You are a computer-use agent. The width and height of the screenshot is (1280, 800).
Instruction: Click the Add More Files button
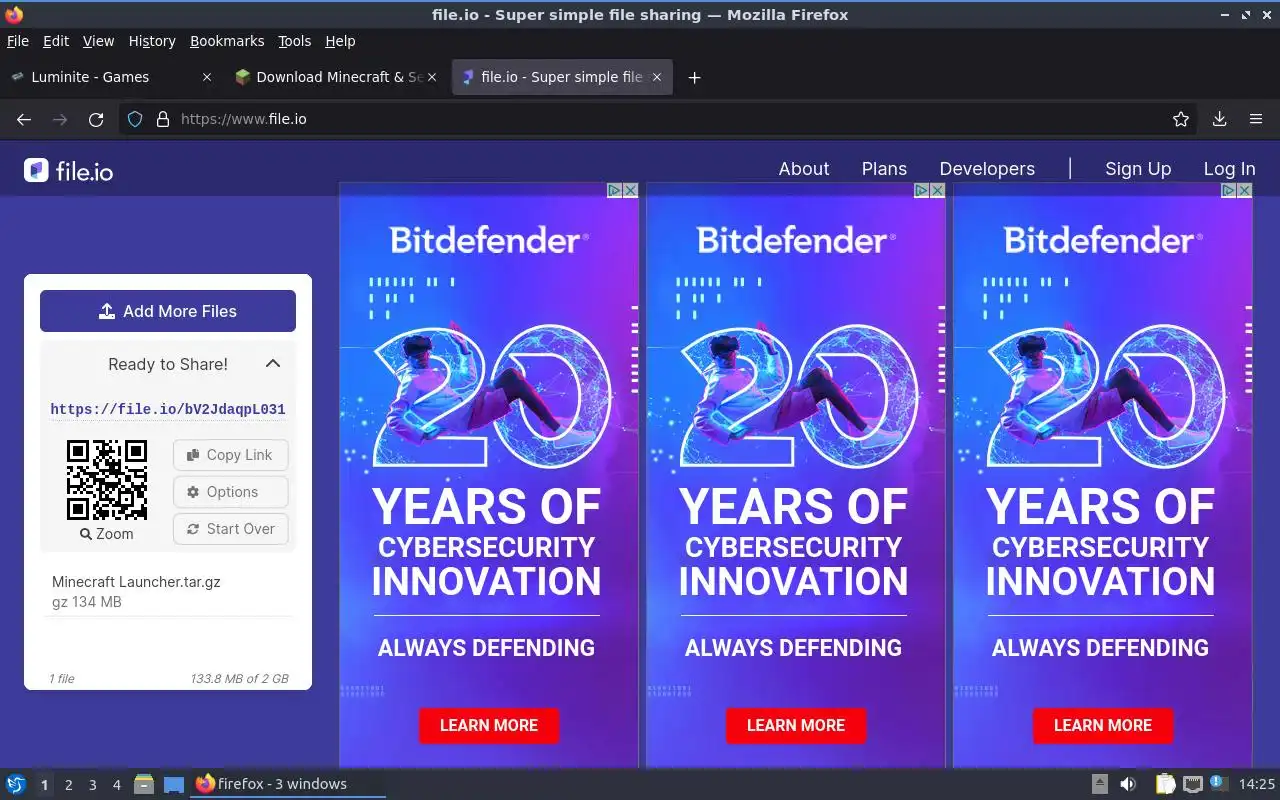[x=168, y=311]
